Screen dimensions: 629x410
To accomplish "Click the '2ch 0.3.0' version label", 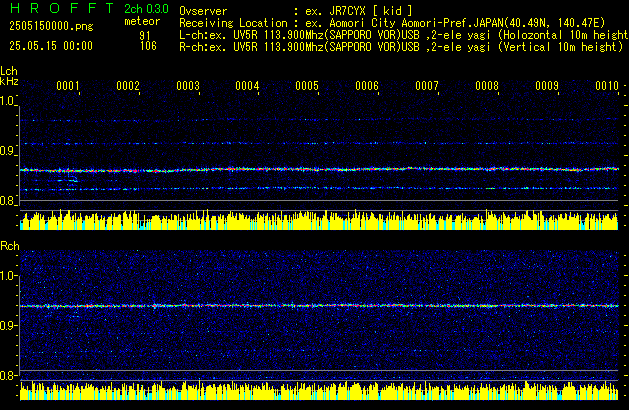I will [146, 9].
